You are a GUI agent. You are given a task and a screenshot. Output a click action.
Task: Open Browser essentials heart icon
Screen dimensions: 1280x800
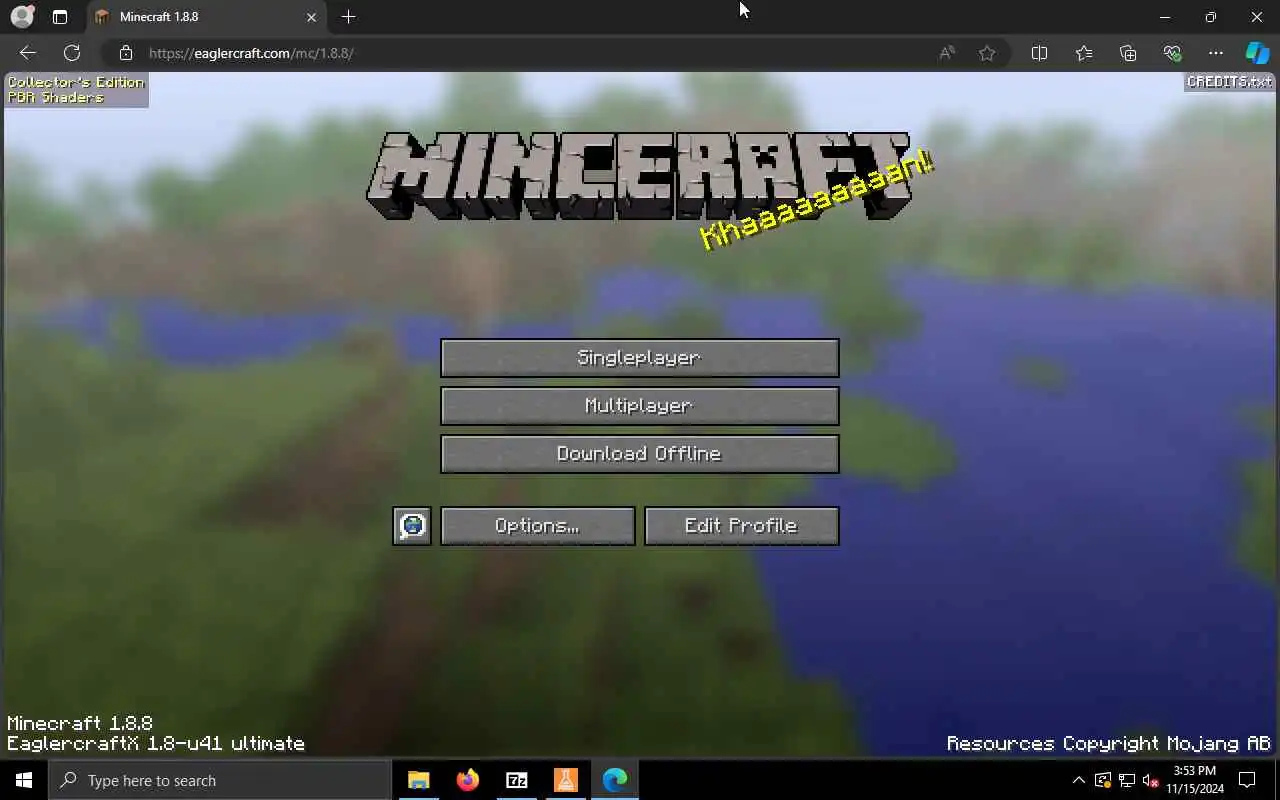[x=1172, y=53]
